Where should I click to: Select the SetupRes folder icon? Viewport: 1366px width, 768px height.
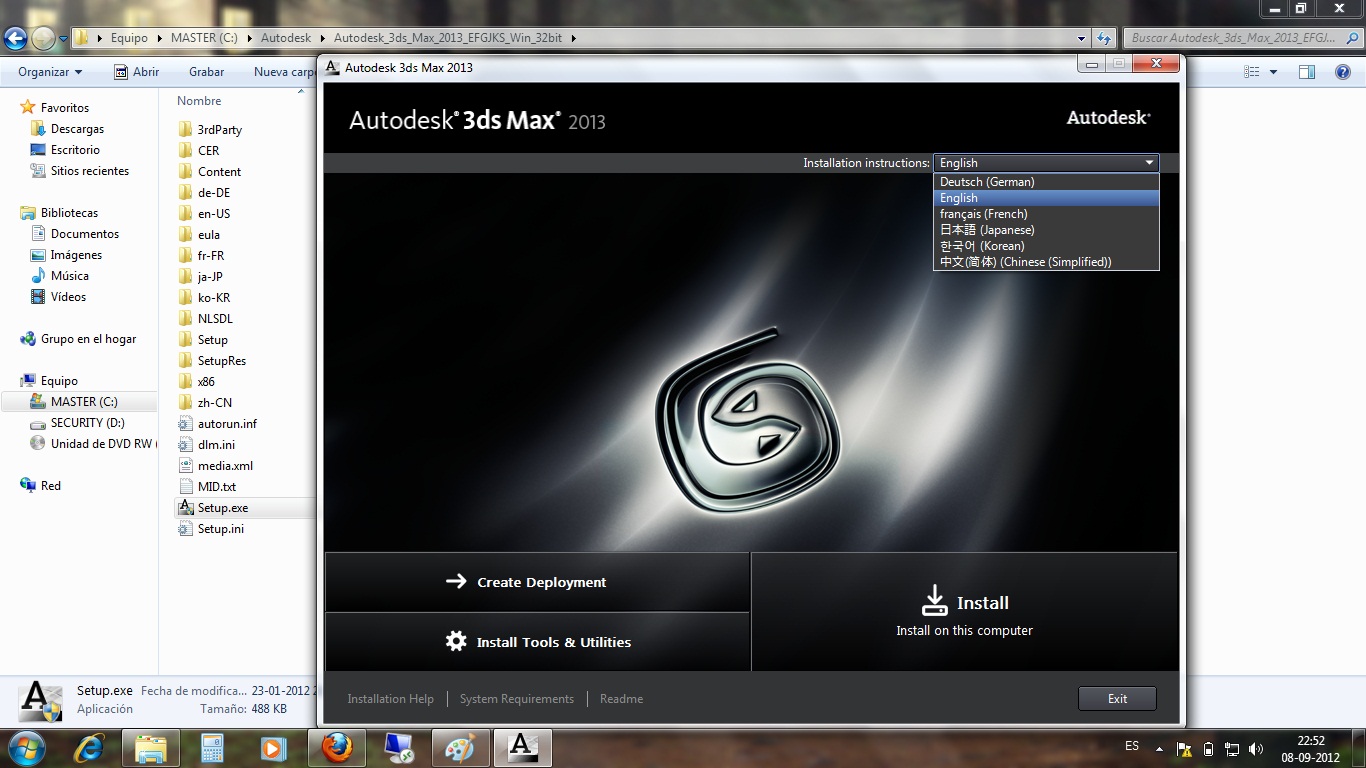point(185,360)
